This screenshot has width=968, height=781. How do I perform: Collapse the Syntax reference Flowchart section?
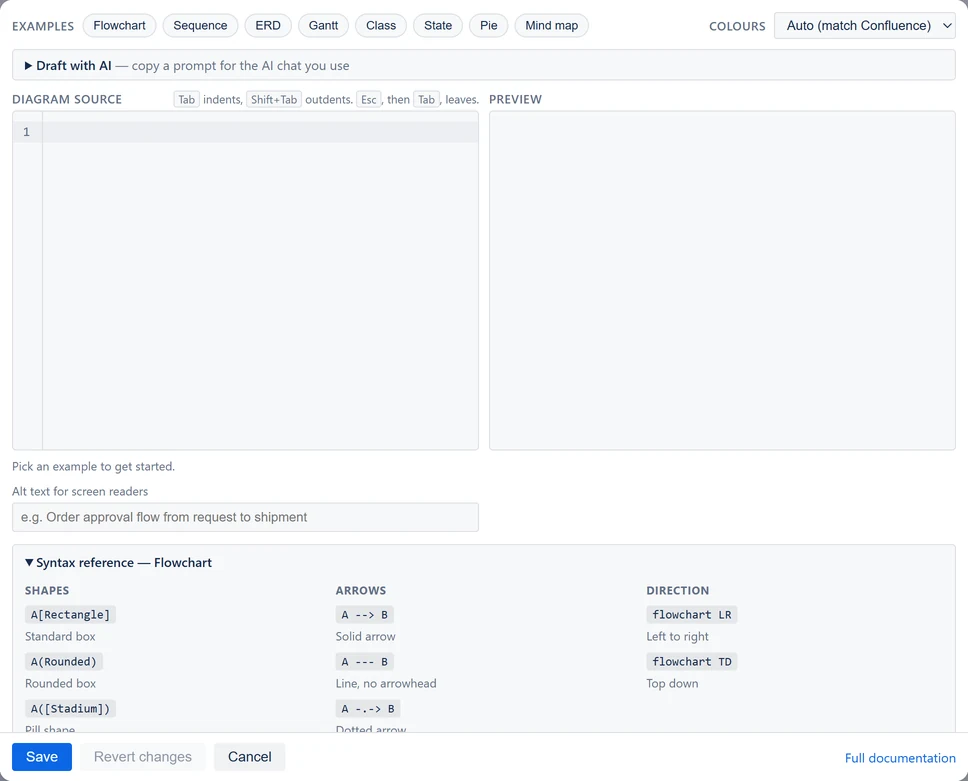coord(118,562)
